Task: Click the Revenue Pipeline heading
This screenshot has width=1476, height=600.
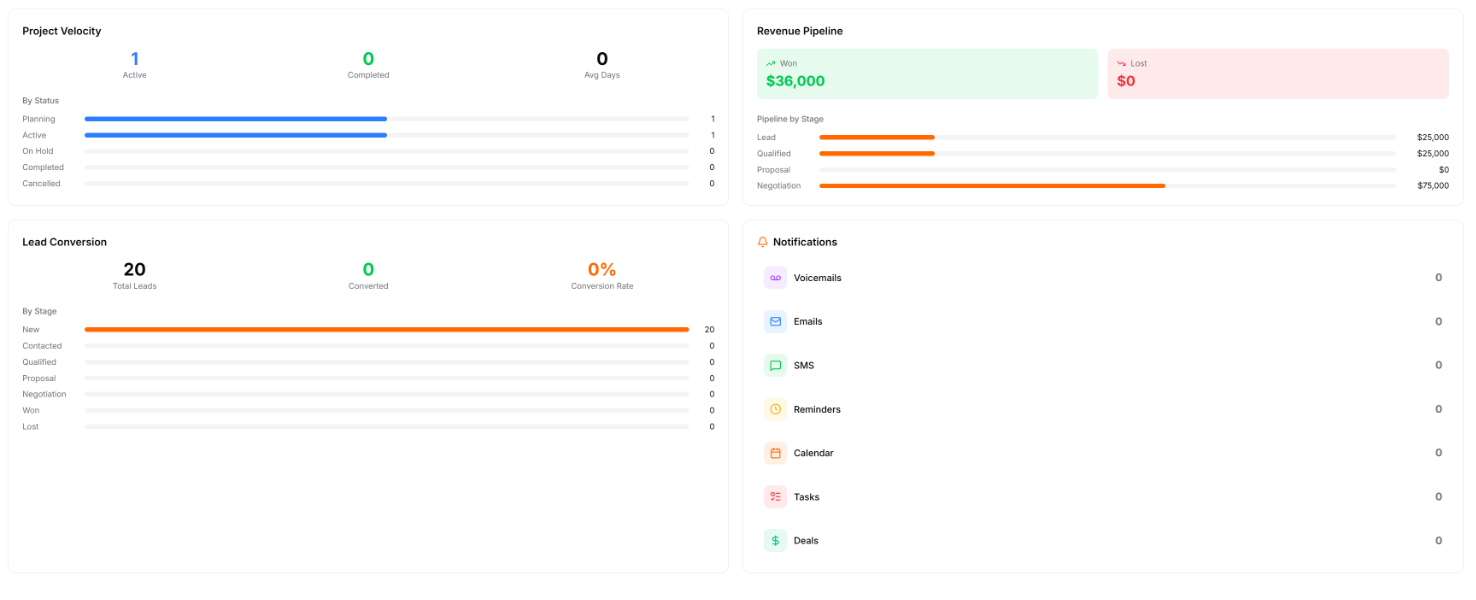Action: [x=799, y=31]
